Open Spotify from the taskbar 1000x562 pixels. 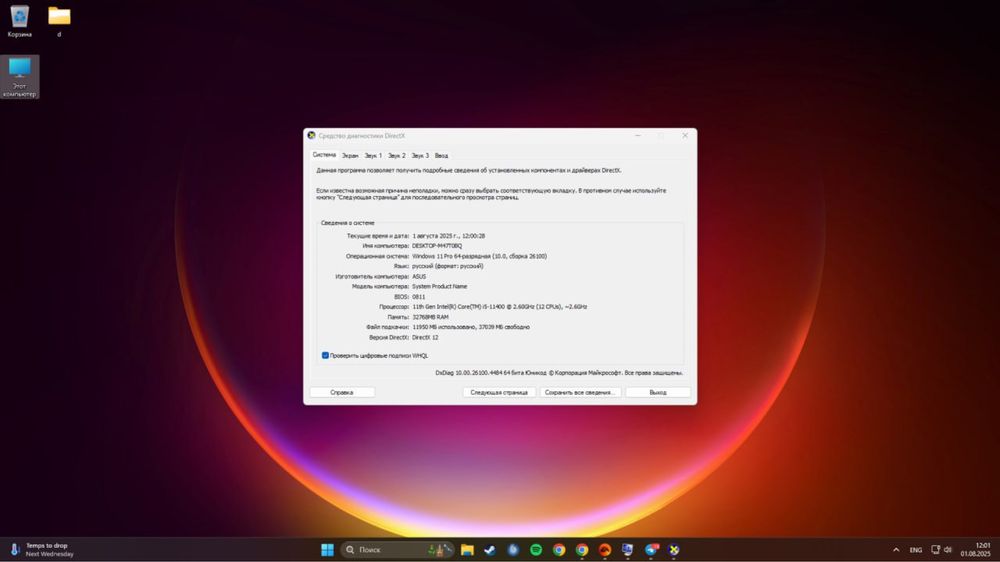tap(536, 550)
